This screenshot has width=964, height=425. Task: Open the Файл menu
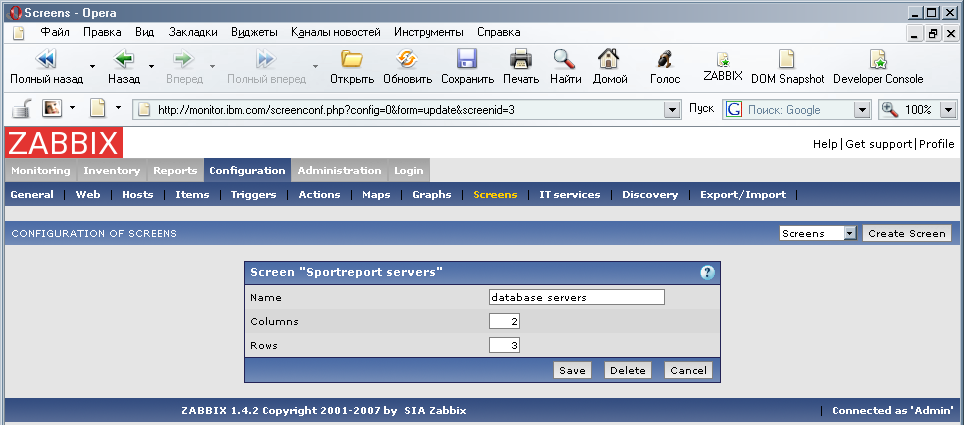click(55, 32)
